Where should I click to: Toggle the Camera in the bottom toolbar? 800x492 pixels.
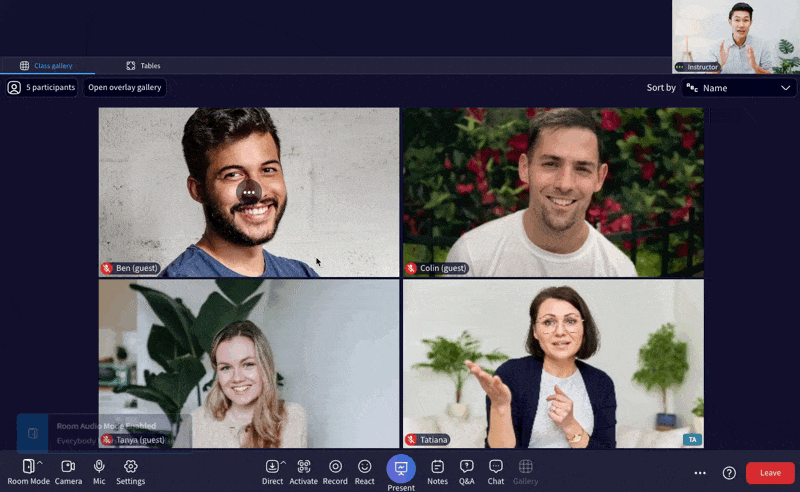coord(68,472)
